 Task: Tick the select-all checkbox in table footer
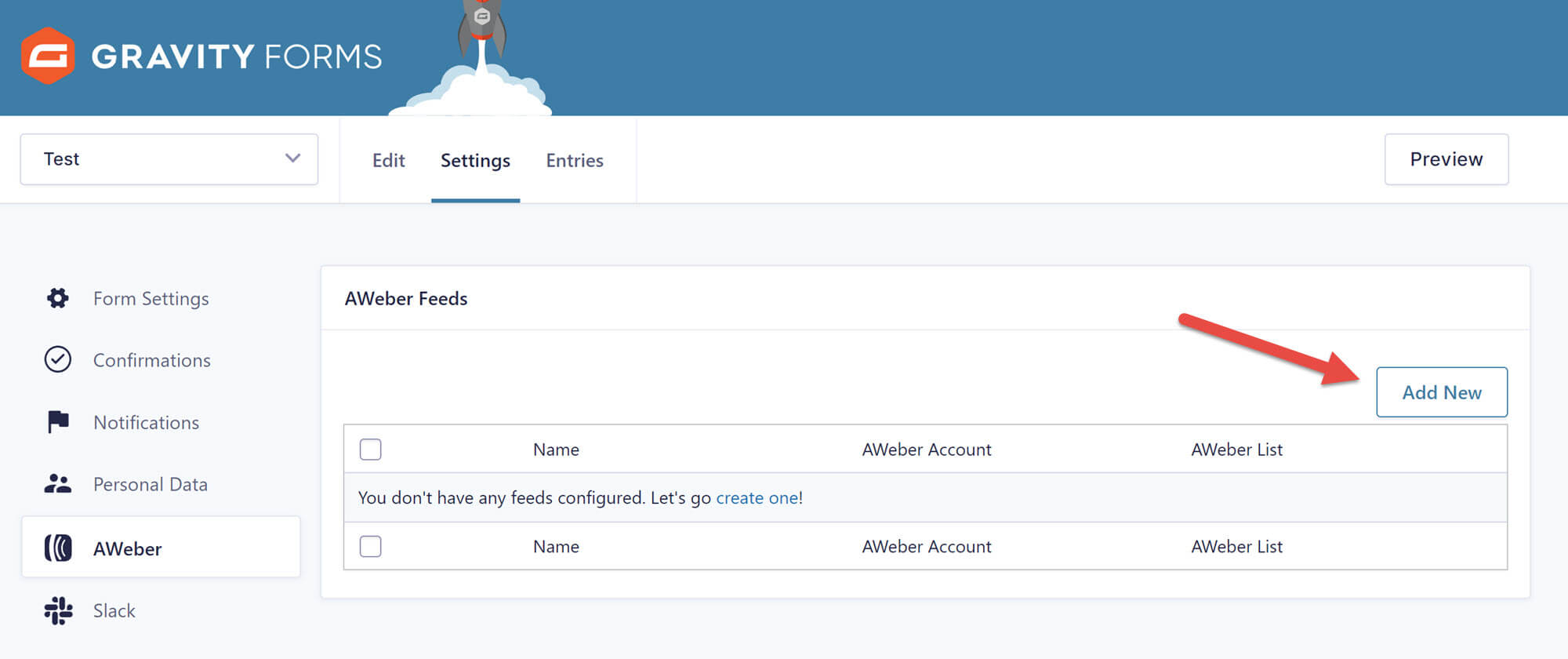click(x=370, y=546)
